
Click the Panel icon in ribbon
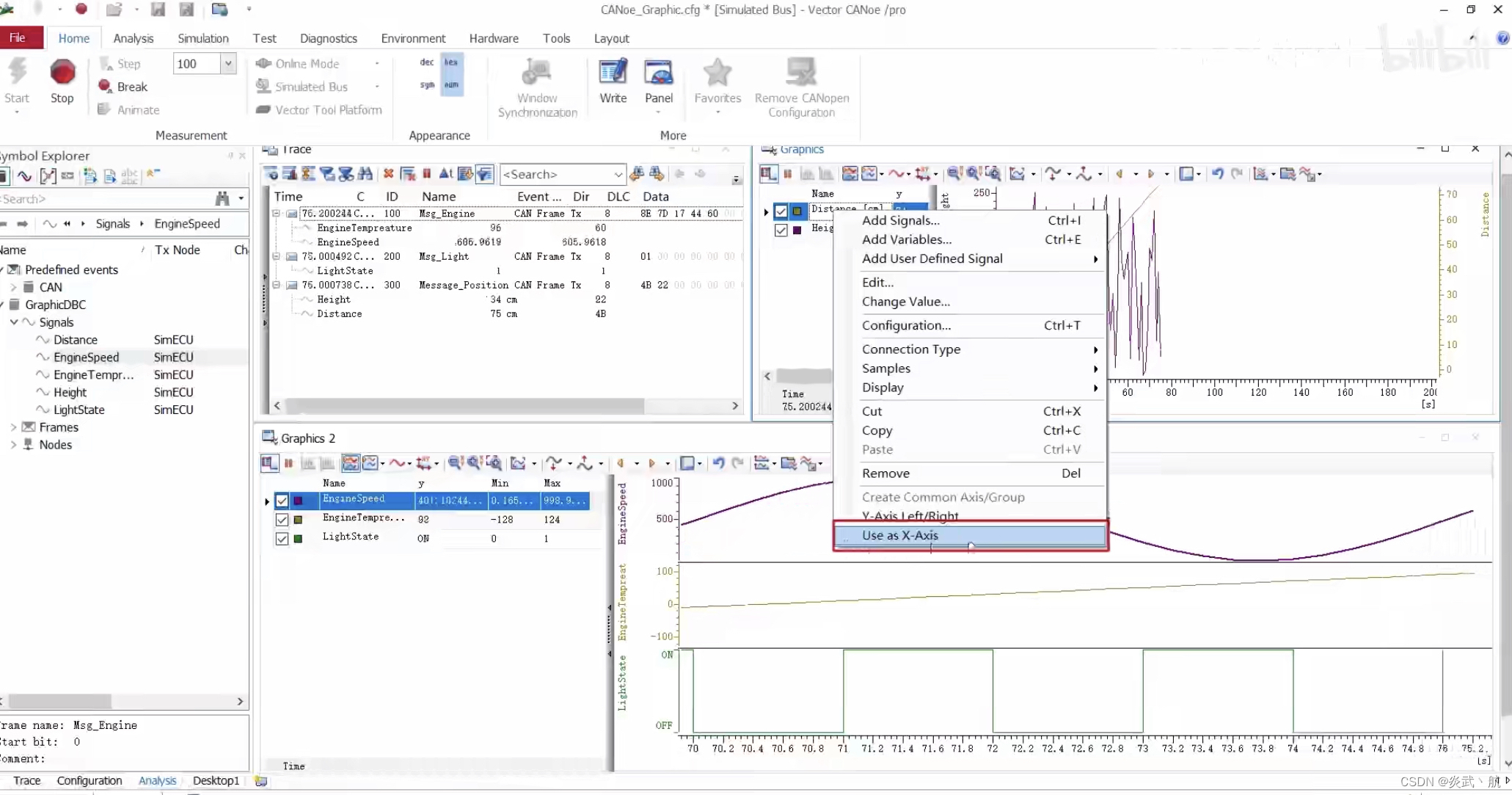click(x=658, y=73)
